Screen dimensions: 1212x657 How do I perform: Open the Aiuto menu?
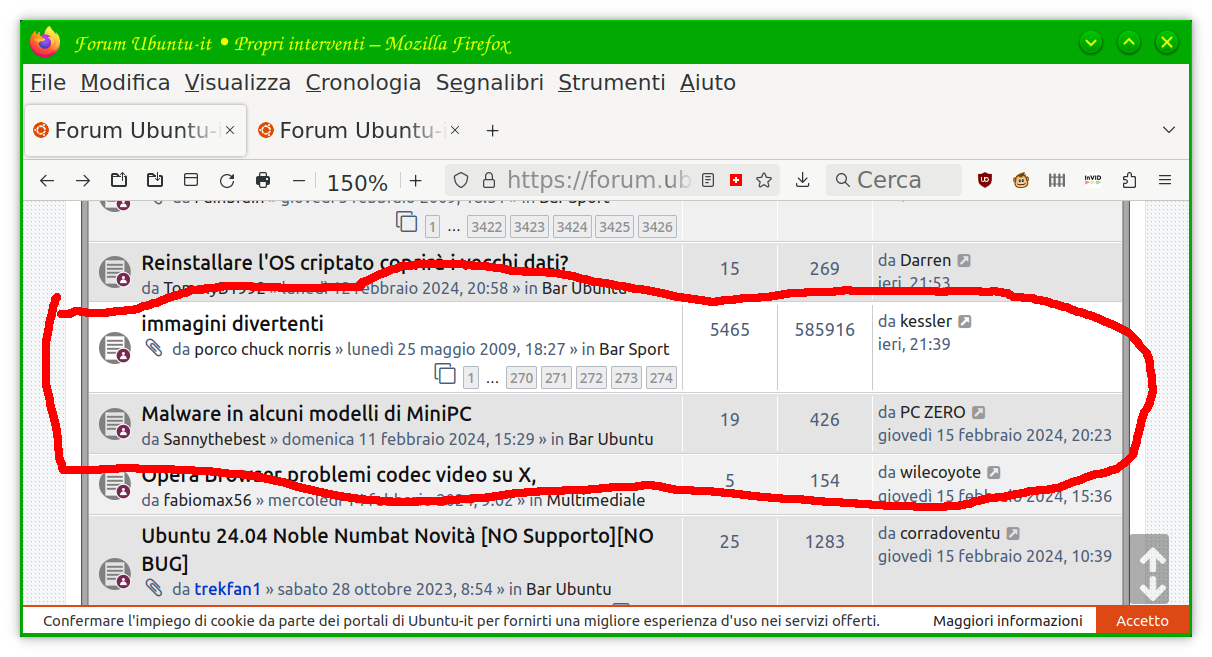click(708, 83)
